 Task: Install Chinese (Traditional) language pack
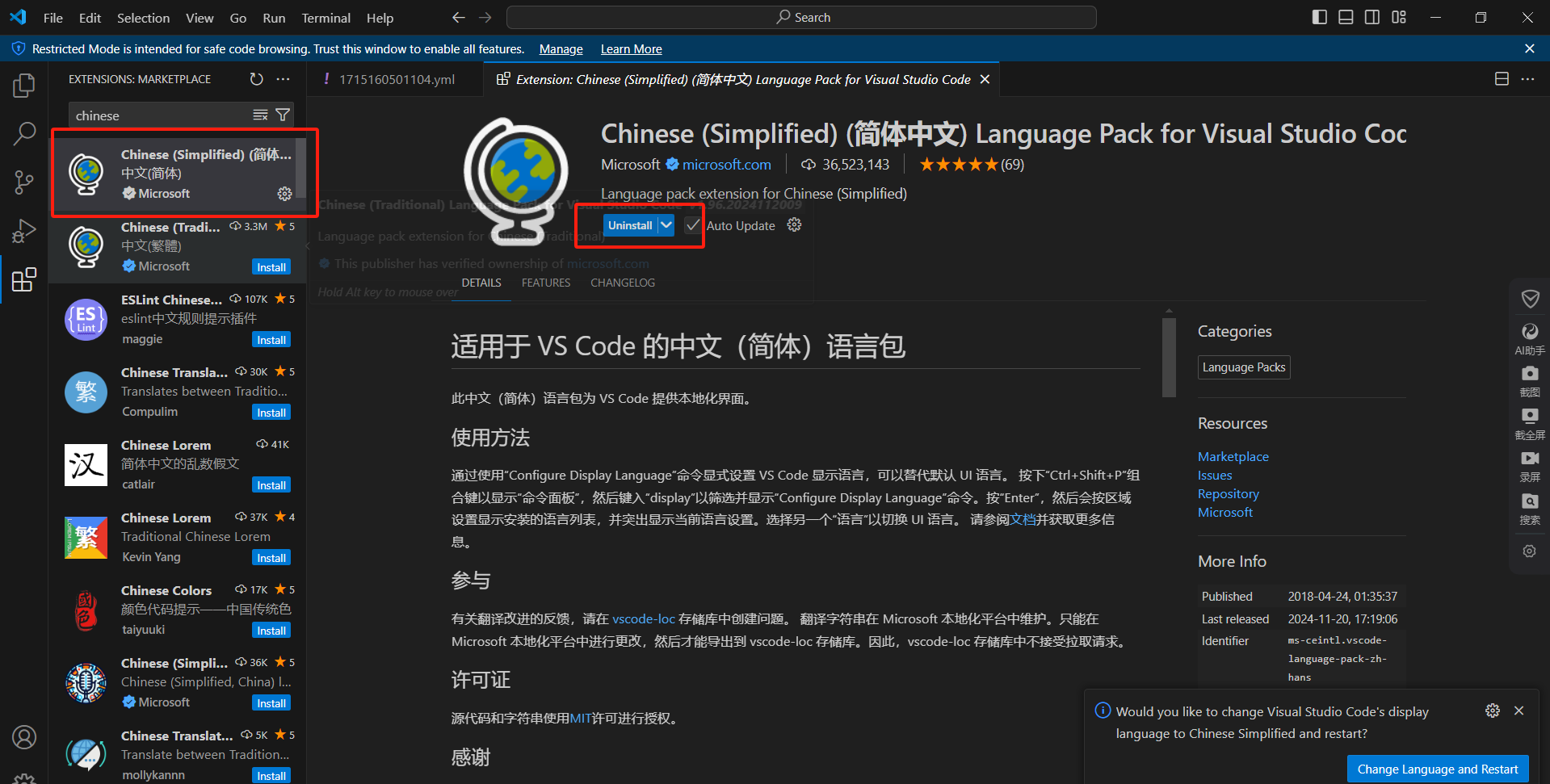point(271,267)
